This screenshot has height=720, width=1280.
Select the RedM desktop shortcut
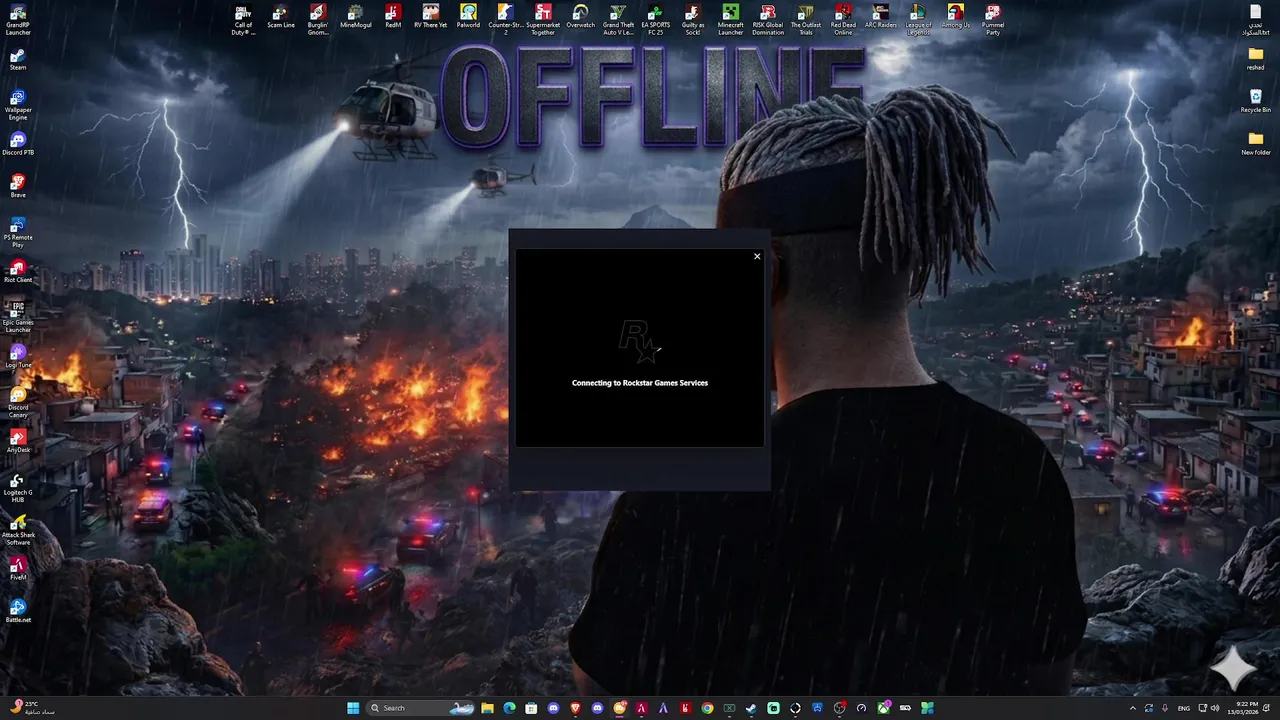click(x=393, y=17)
